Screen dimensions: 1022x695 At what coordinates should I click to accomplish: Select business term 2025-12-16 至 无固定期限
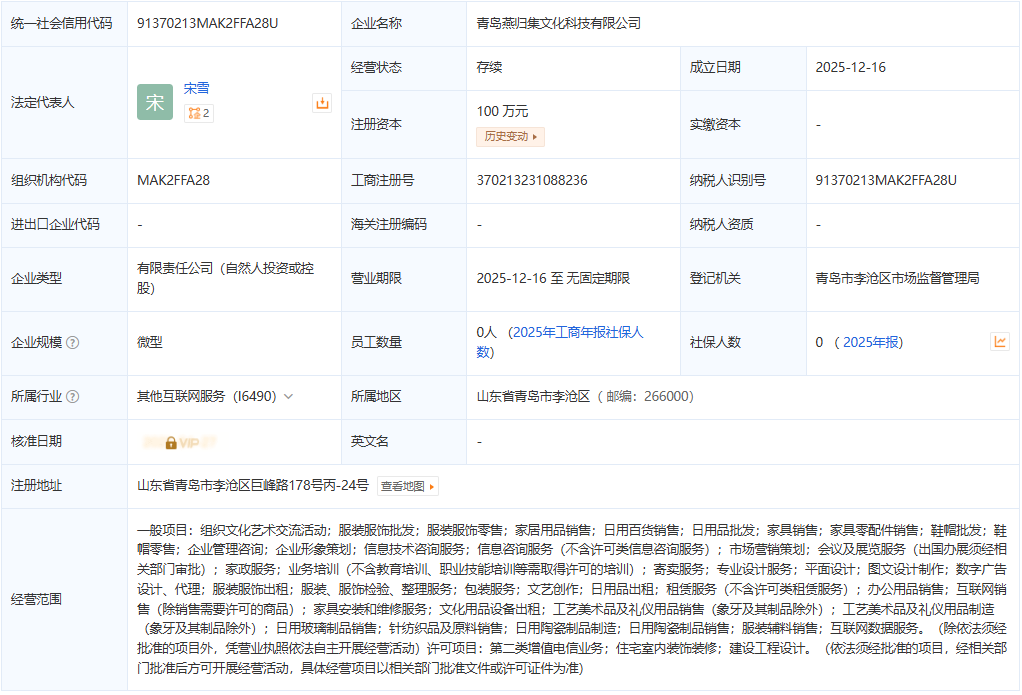point(553,278)
